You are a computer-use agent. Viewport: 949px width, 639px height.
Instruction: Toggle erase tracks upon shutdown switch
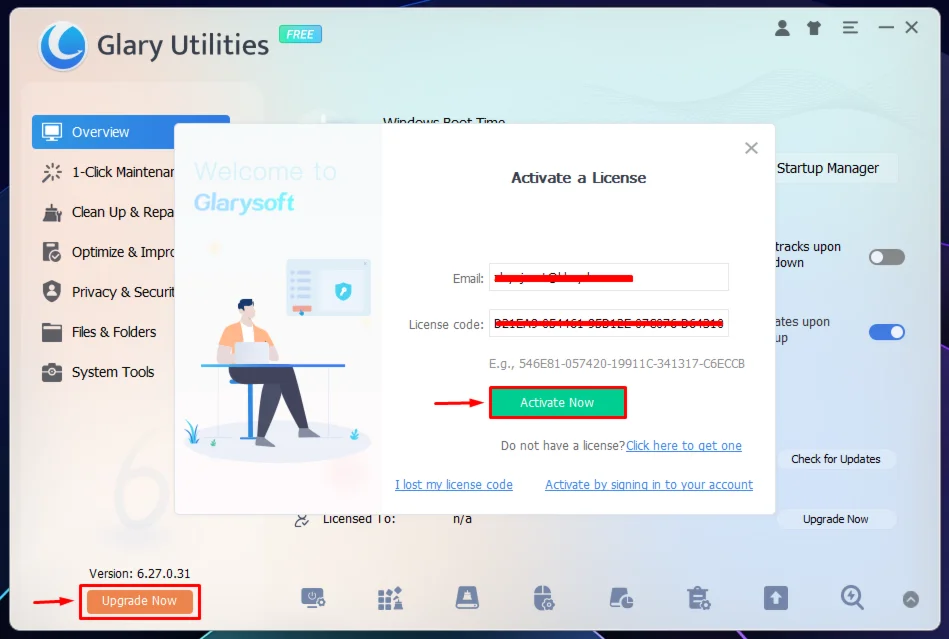[887, 257]
